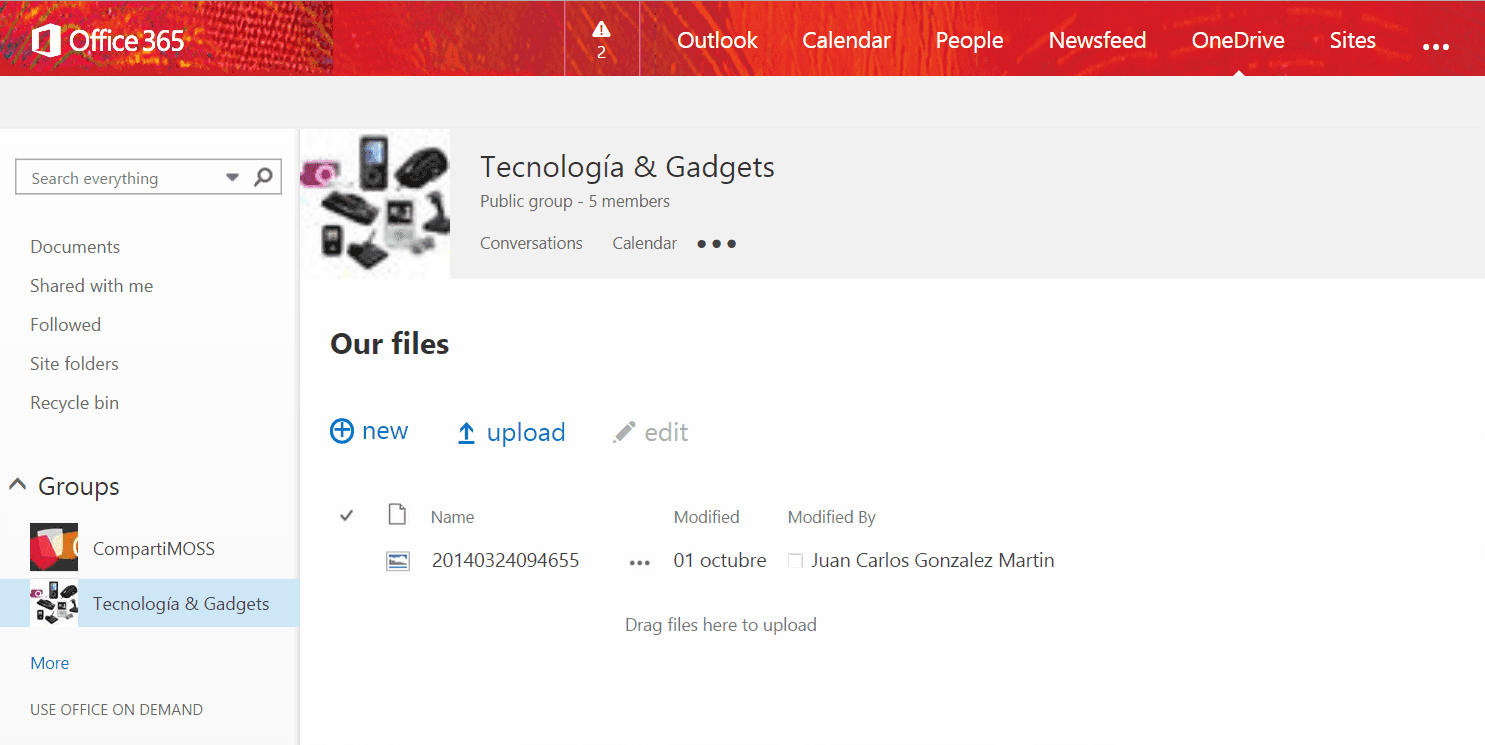Open People in the top navigation
1485x745 pixels.
pyautogui.click(x=969, y=40)
